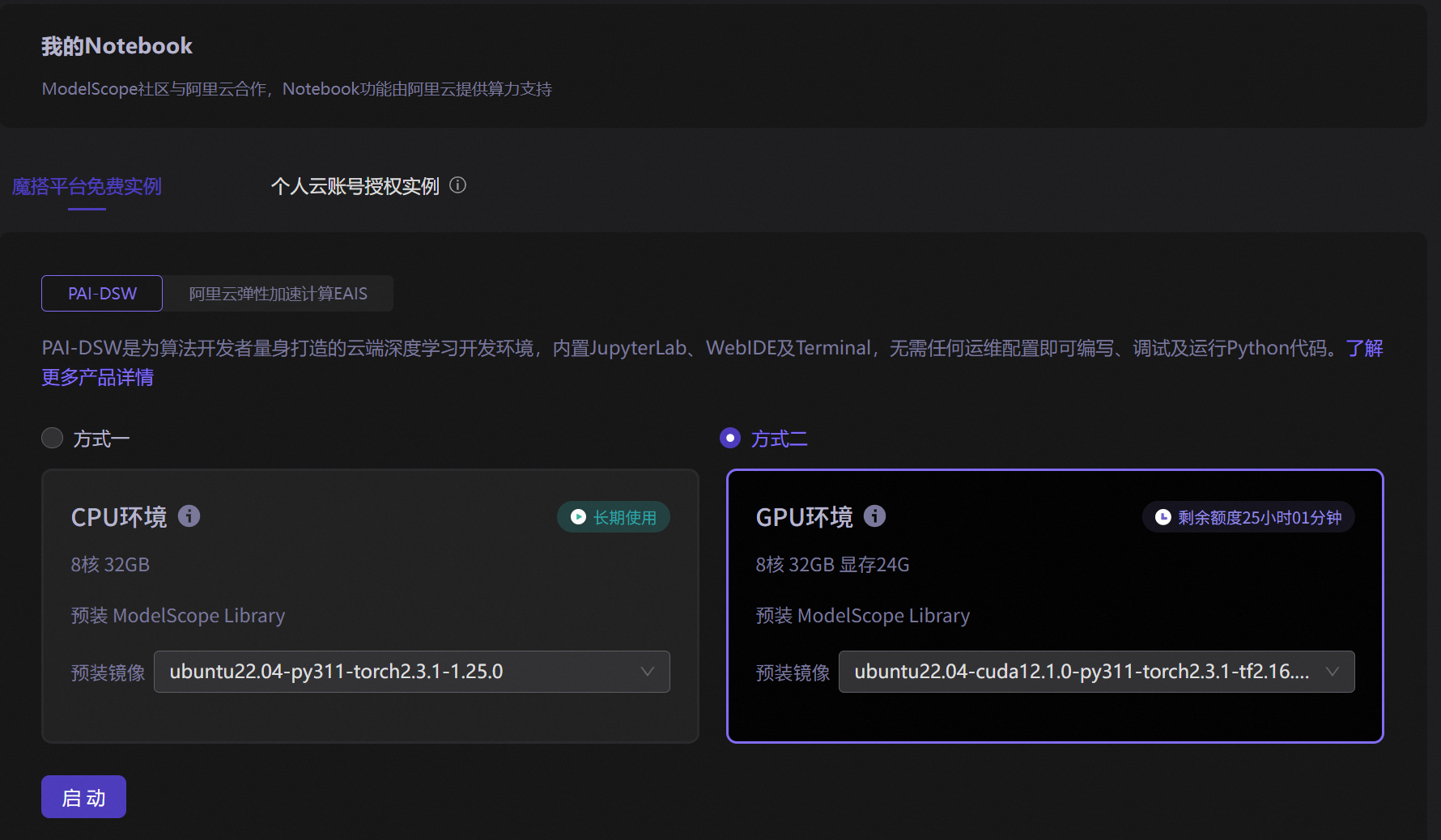The width and height of the screenshot is (1441, 840).
Task: Click the CPU环境 heading
Action: pos(119,517)
